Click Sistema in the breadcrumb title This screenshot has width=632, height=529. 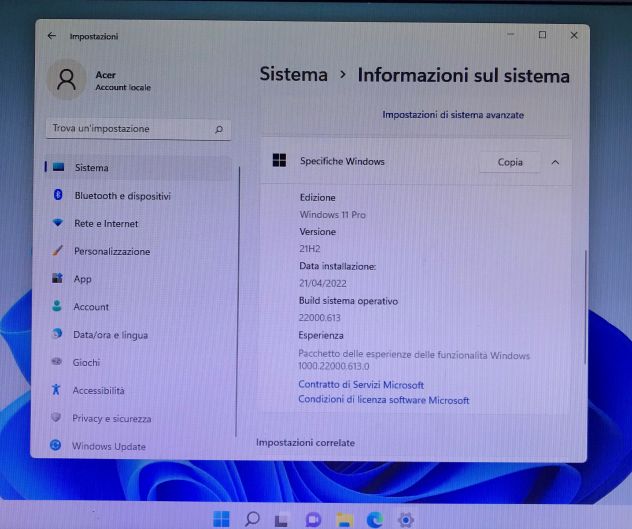[293, 74]
